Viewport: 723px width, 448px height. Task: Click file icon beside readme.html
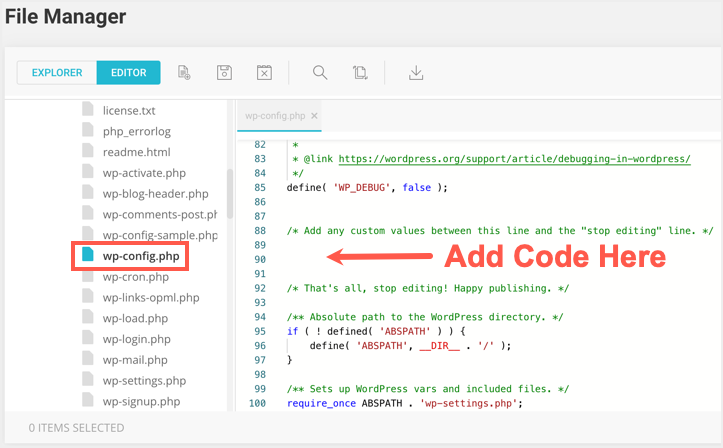(88, 151)
